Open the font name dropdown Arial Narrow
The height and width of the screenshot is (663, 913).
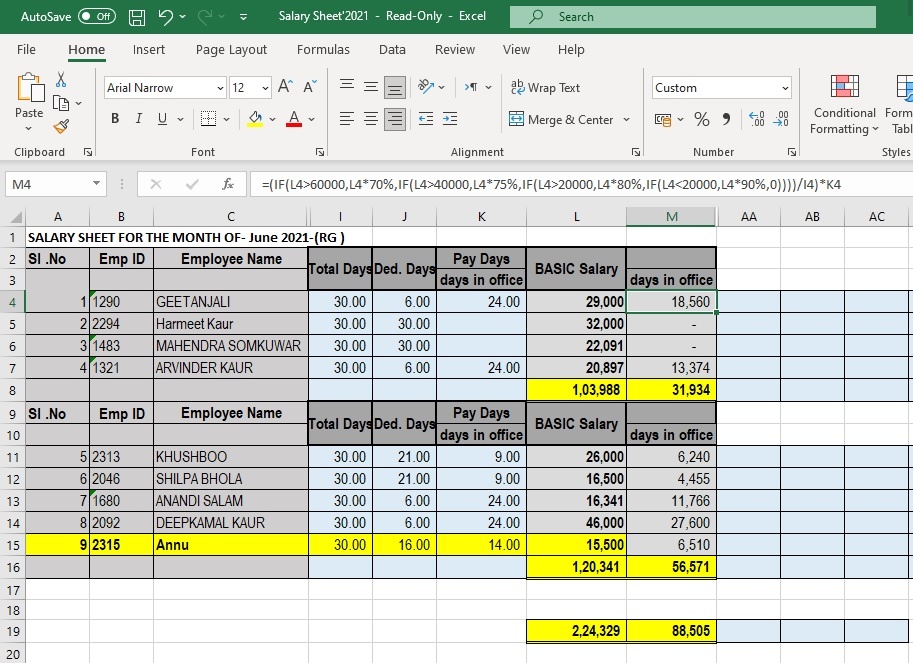coord(220,88)
